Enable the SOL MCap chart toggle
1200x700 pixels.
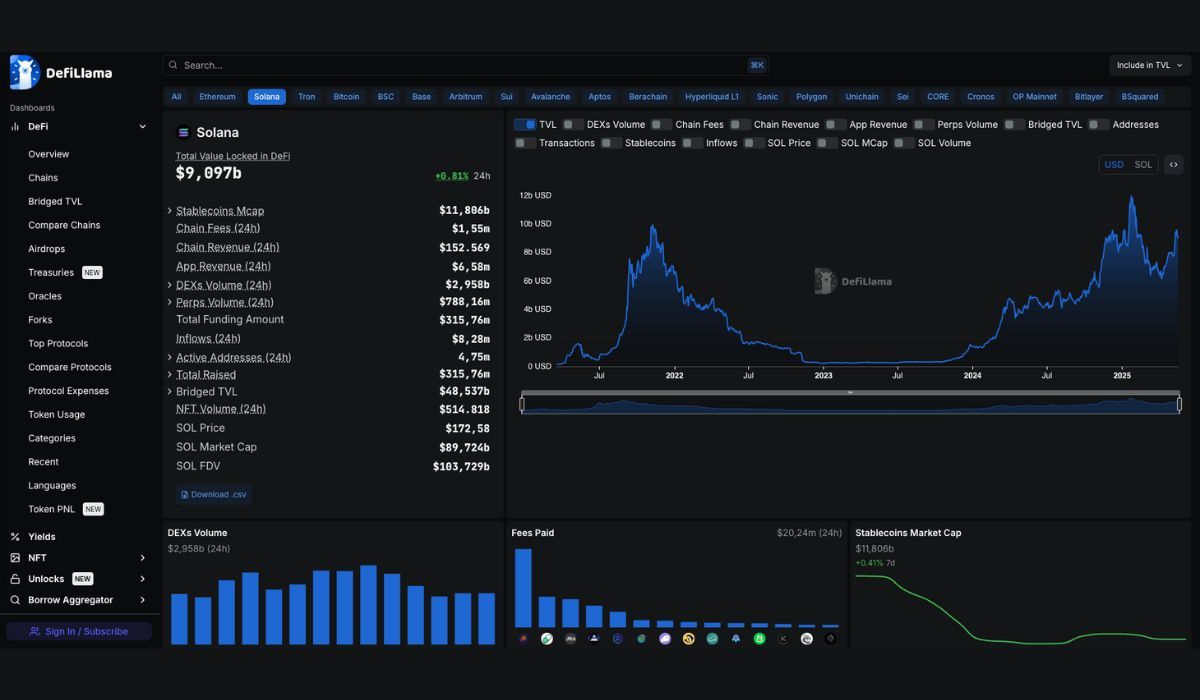(827, 143)
